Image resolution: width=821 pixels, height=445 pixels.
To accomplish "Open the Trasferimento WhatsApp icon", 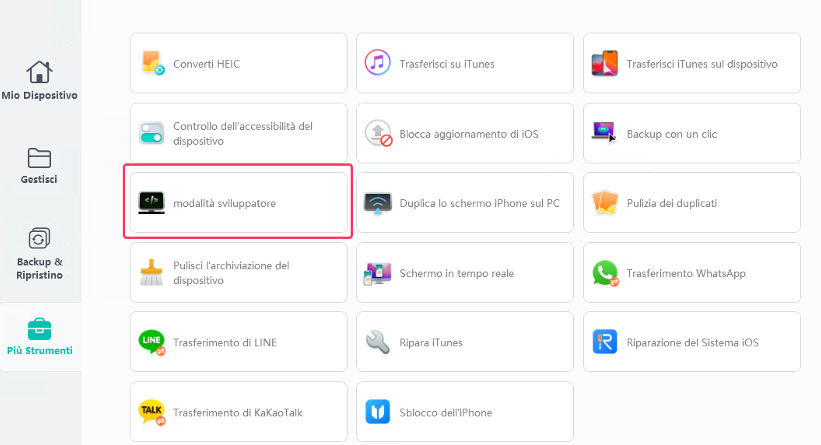I will (x=605, y=273).
